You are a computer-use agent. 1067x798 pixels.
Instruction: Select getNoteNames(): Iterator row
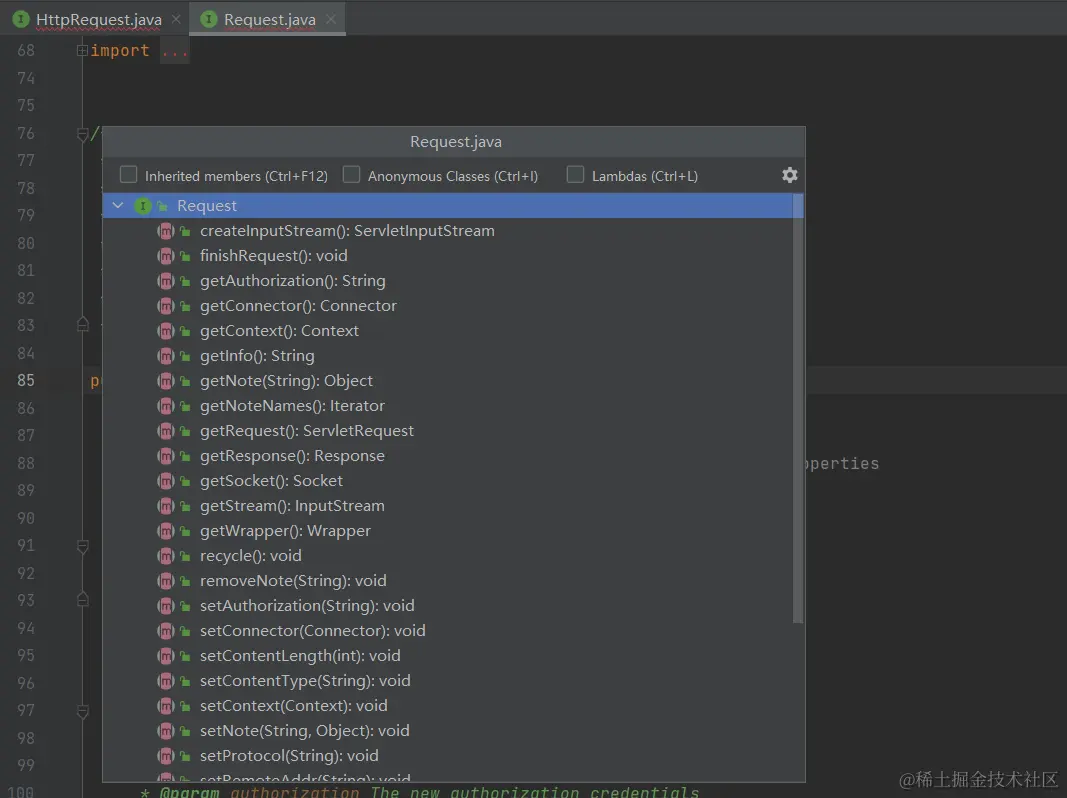pos(448,406)
